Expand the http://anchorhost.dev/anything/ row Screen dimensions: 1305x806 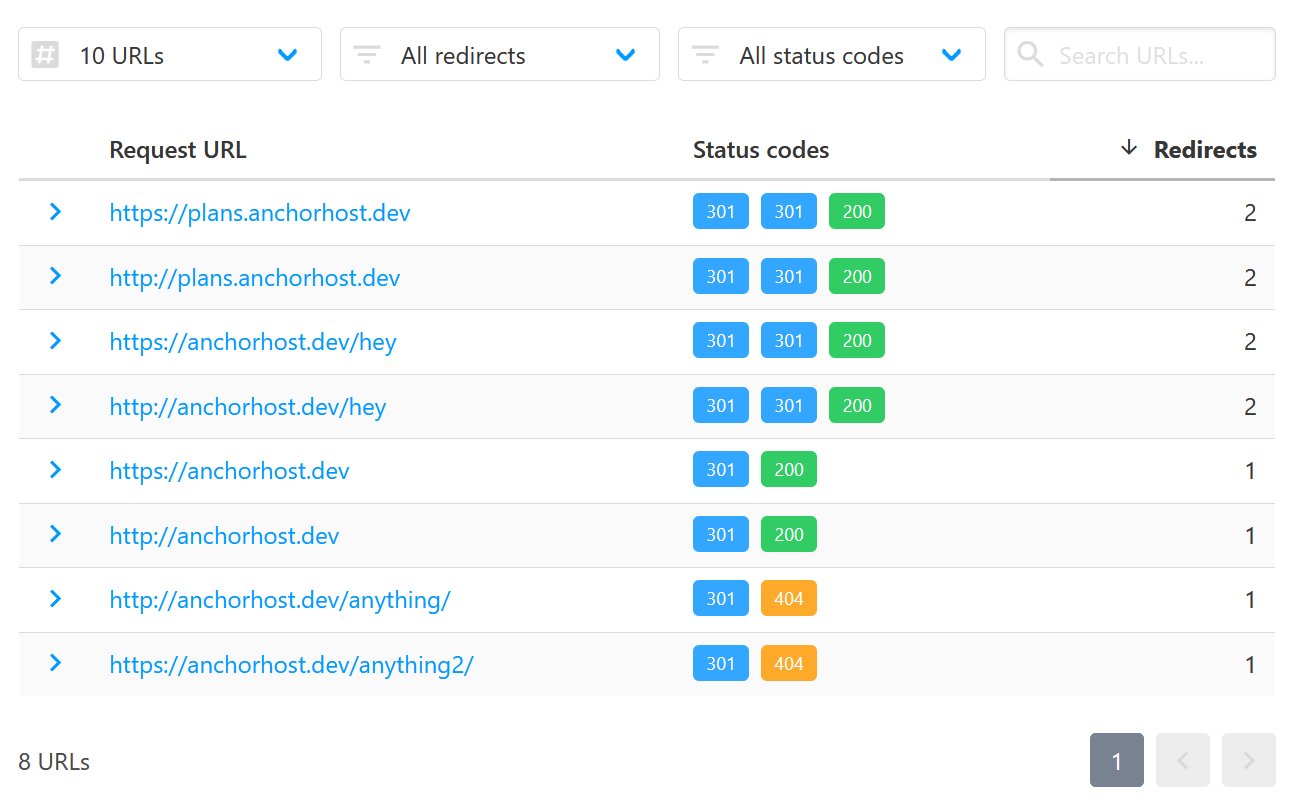point(55,599)
